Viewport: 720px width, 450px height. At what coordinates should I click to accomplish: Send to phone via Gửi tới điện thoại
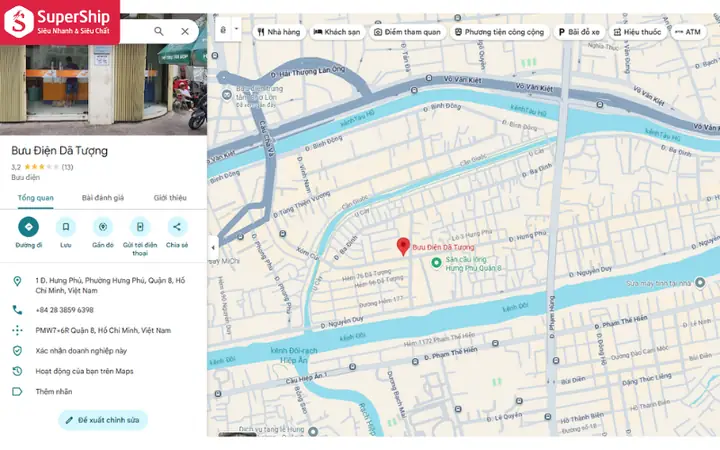(x=140, y=227)
